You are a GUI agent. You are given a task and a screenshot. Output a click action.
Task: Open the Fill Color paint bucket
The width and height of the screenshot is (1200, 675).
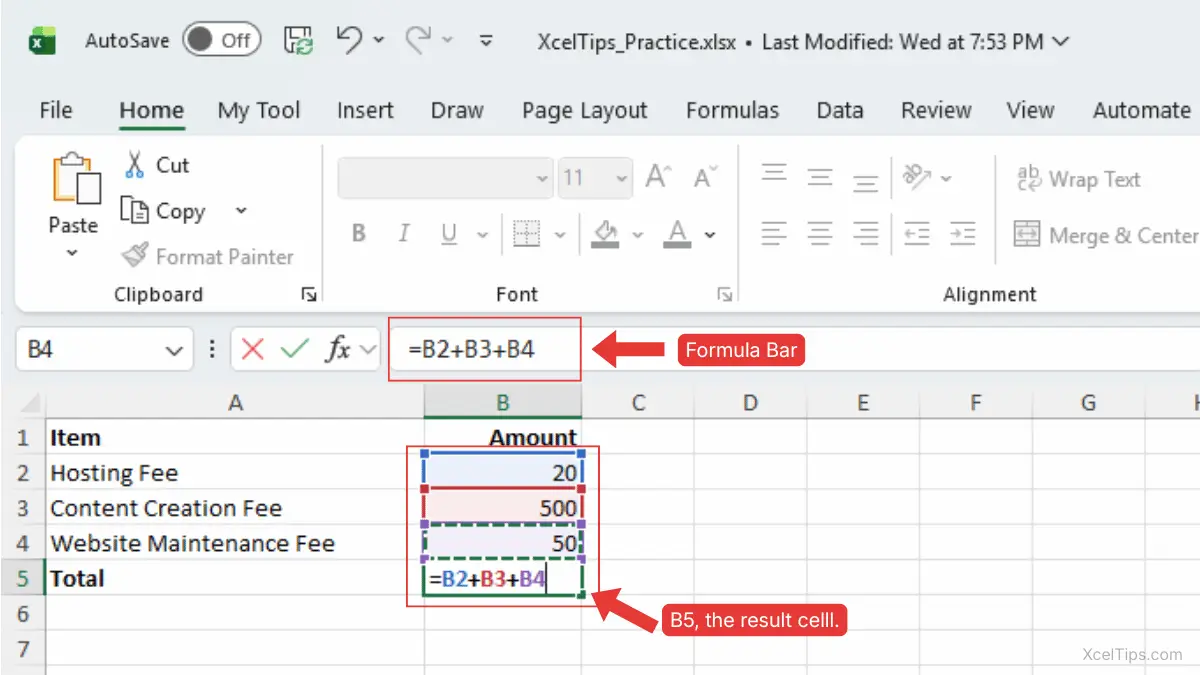tap(605, 234)
